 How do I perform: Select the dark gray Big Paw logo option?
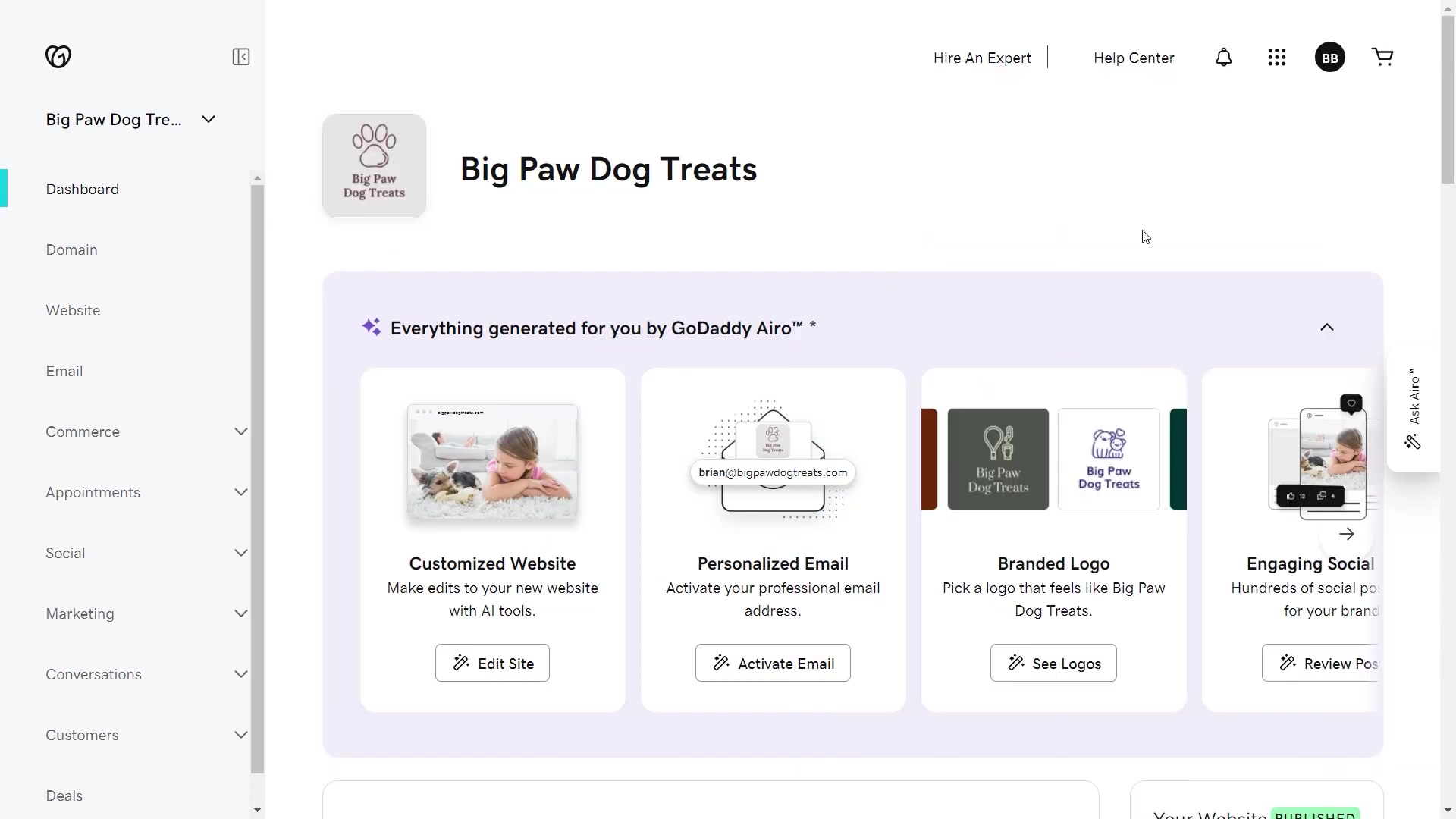coord(998,460)
